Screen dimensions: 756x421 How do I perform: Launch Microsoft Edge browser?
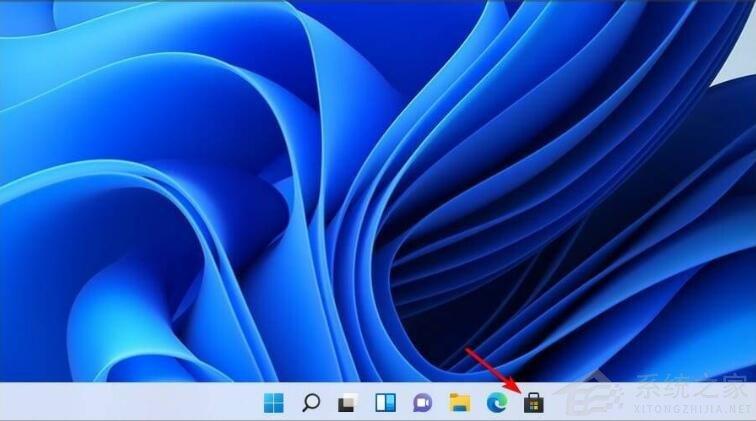pos(497,403)
